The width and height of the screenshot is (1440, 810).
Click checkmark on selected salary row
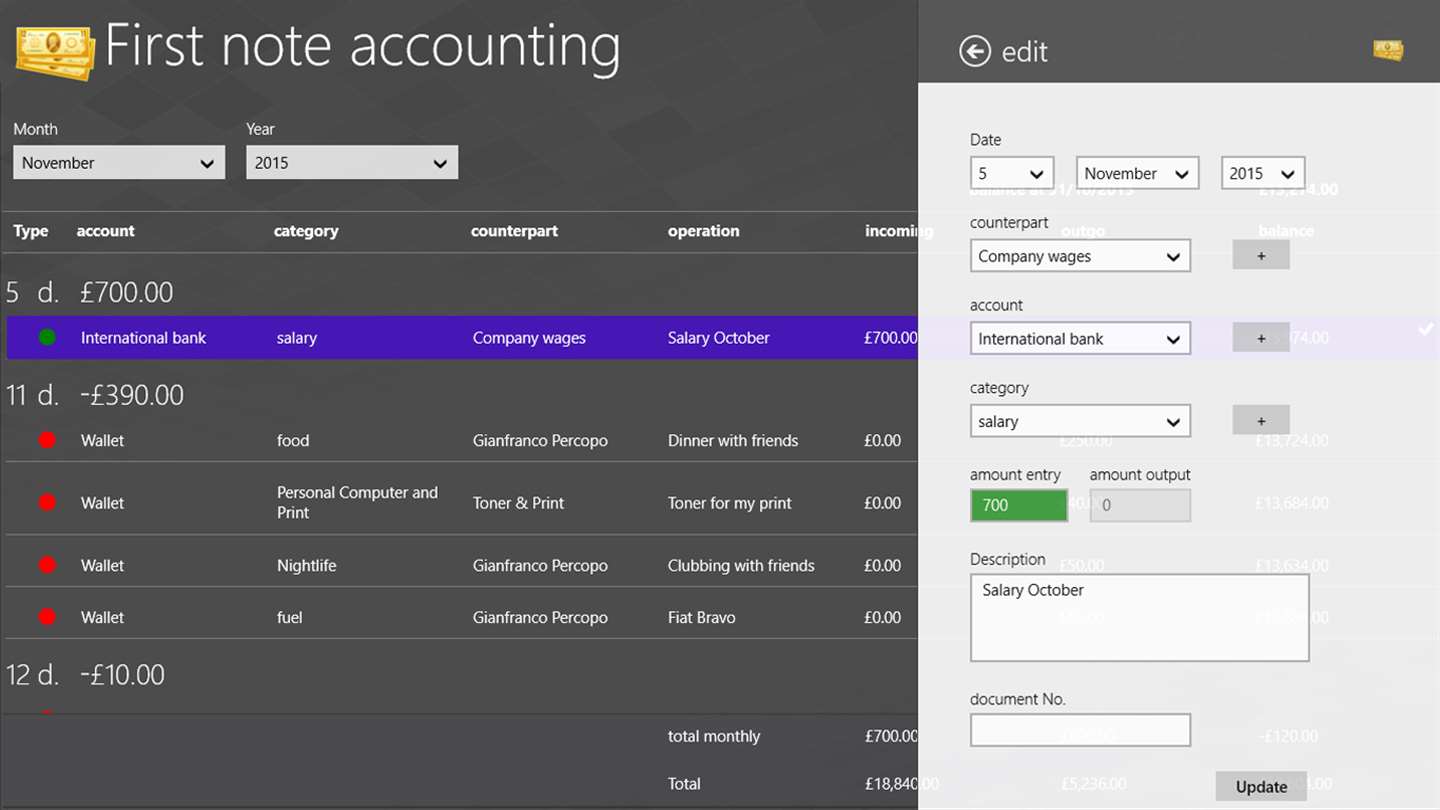tap(1426, 328)
